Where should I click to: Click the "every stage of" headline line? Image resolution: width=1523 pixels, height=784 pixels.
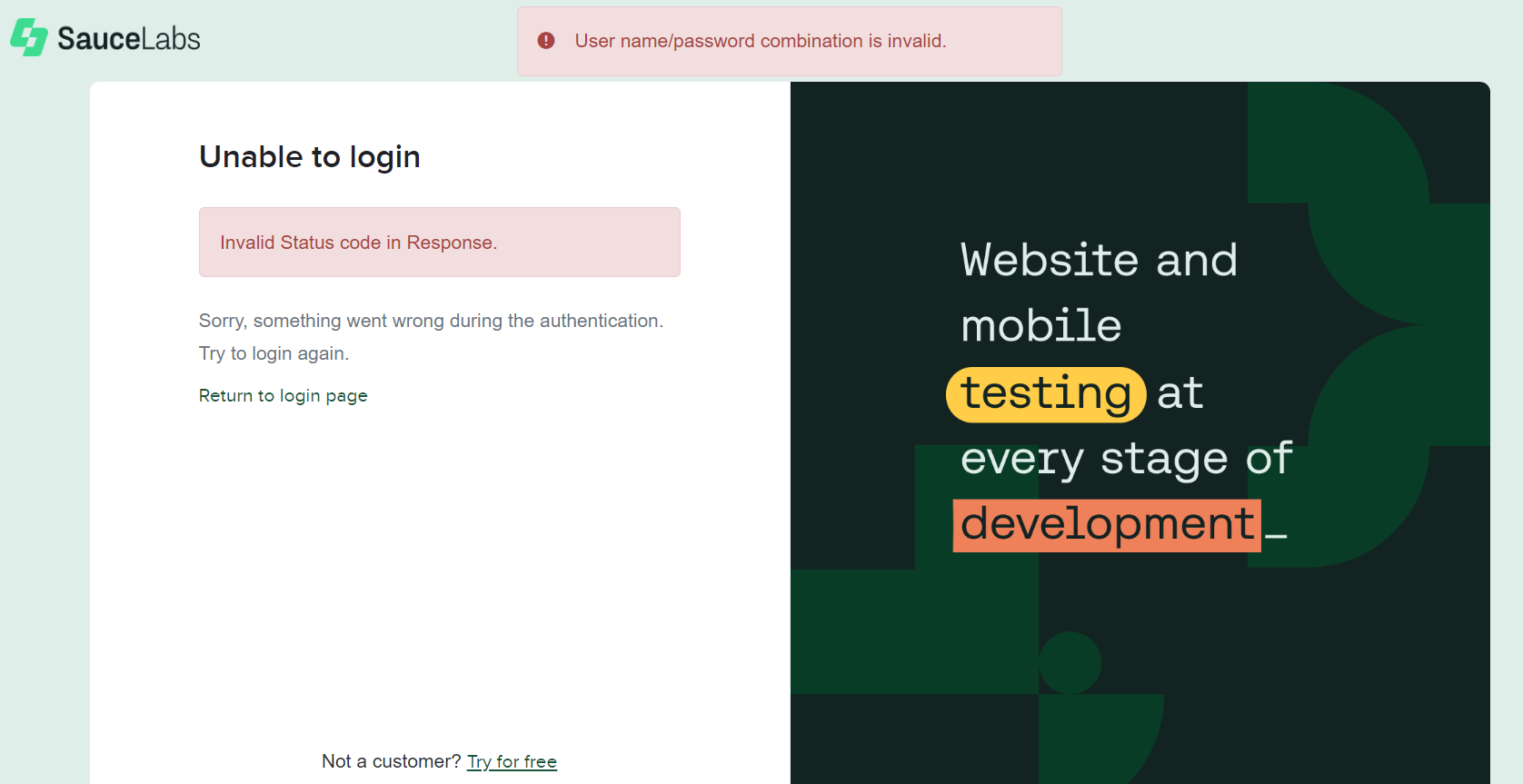(1126, 459)
